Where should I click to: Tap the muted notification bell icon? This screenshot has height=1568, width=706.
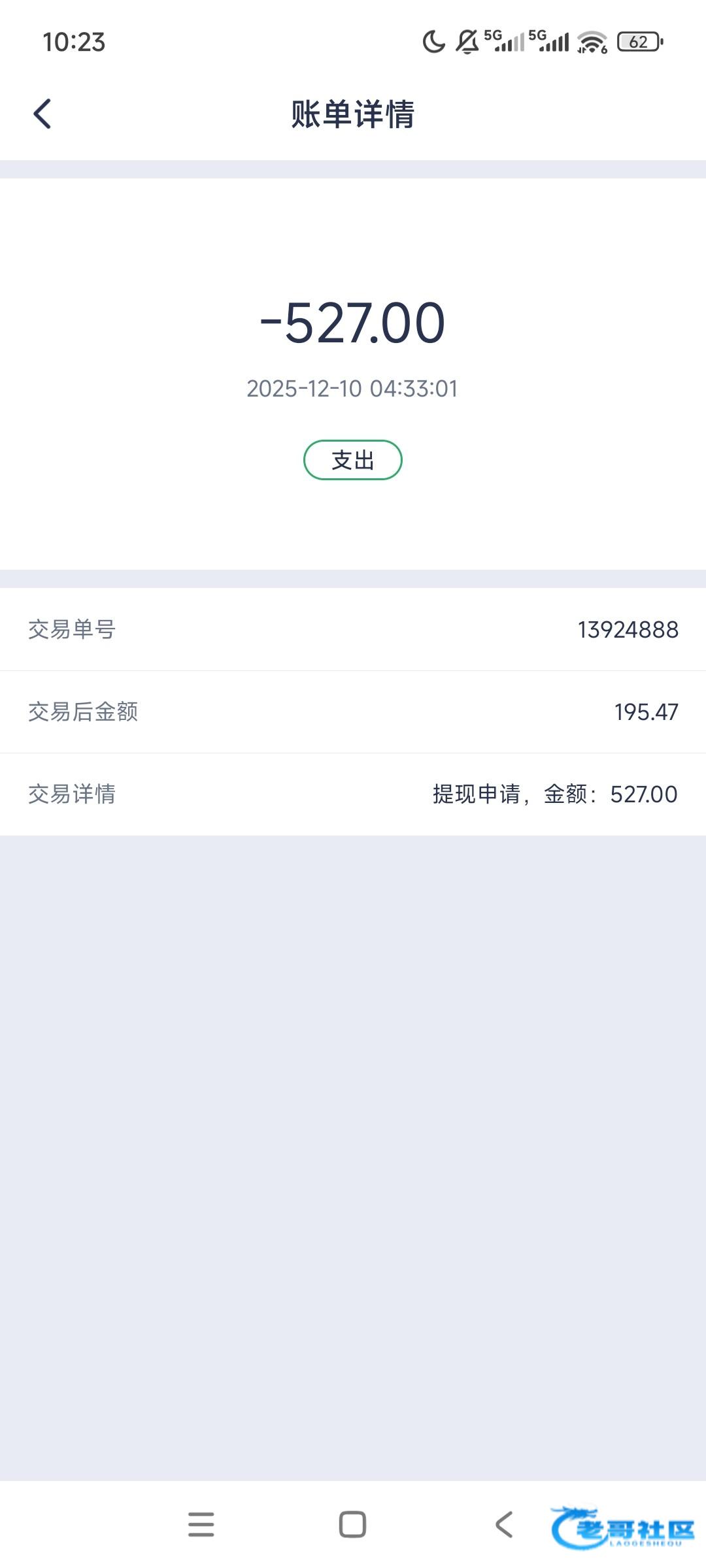click(467, 42)
